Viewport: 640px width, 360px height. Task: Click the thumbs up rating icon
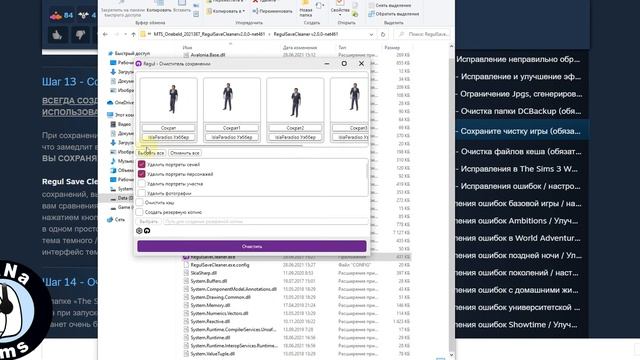click(57, 35)
